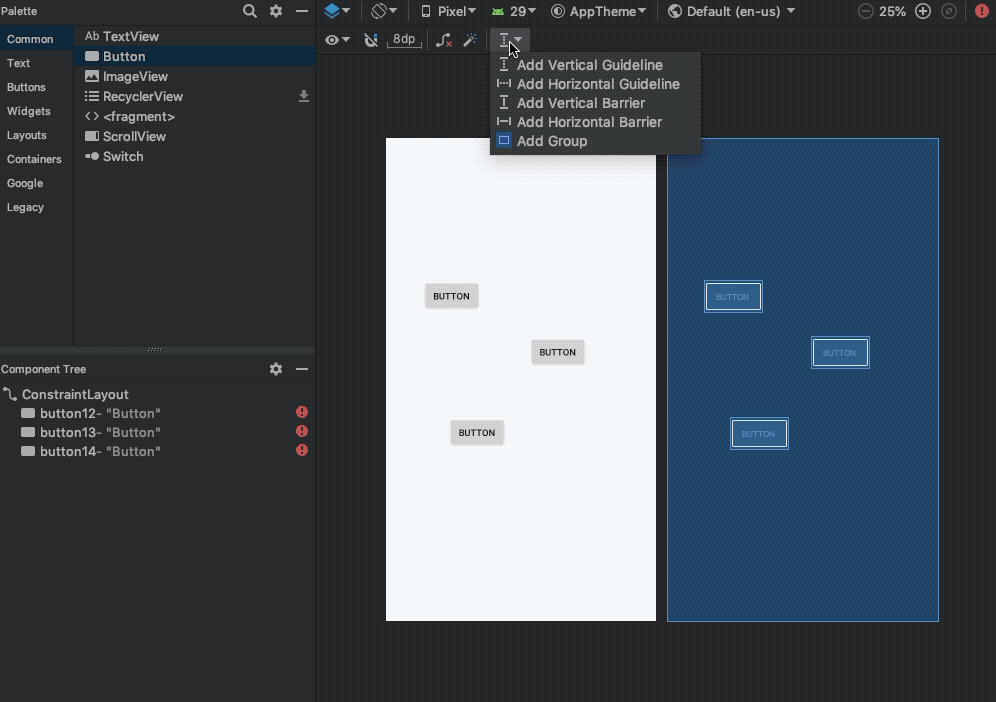The height and width of the screenshot is (702, 996).
Task: Select right BUTTON in blueprint view
Action: pos(840,353)
